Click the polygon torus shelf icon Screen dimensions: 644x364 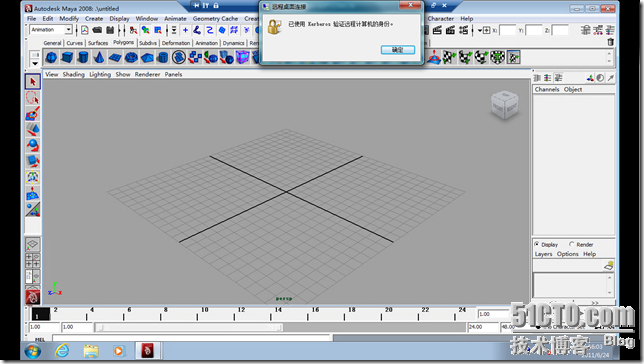click(x=131, y=58)
